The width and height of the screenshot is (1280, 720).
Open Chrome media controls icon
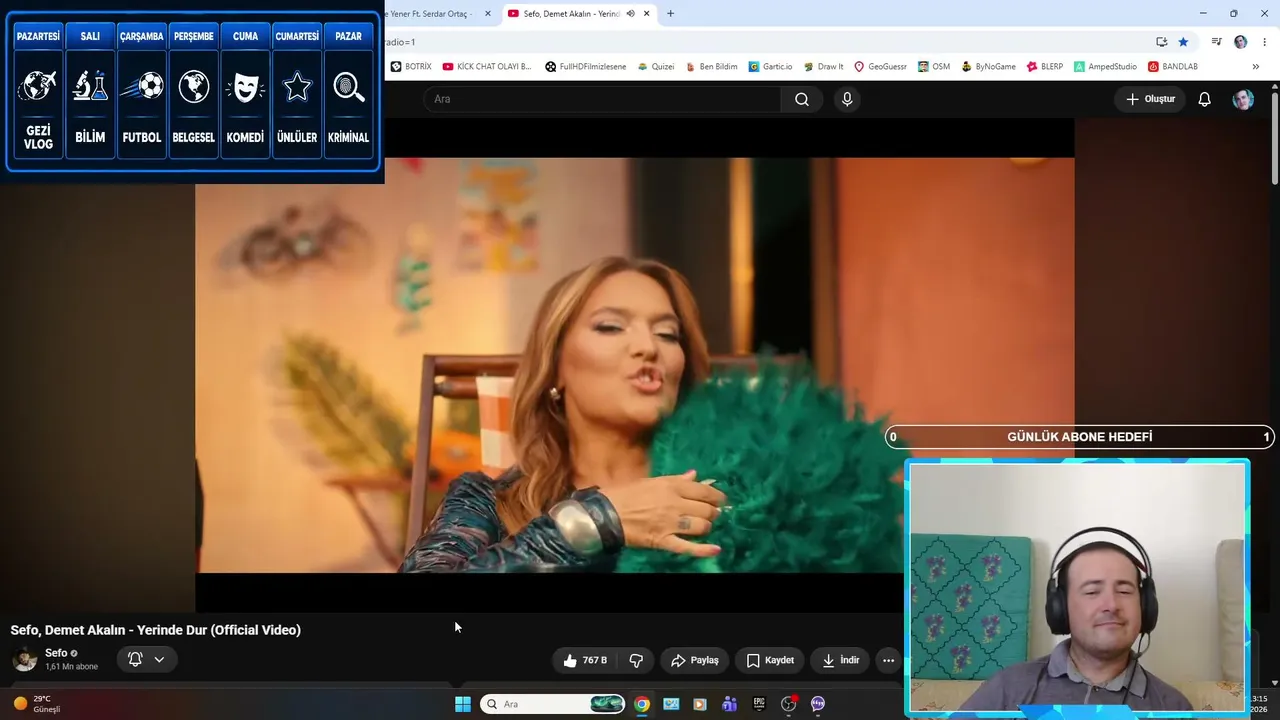1216,42
